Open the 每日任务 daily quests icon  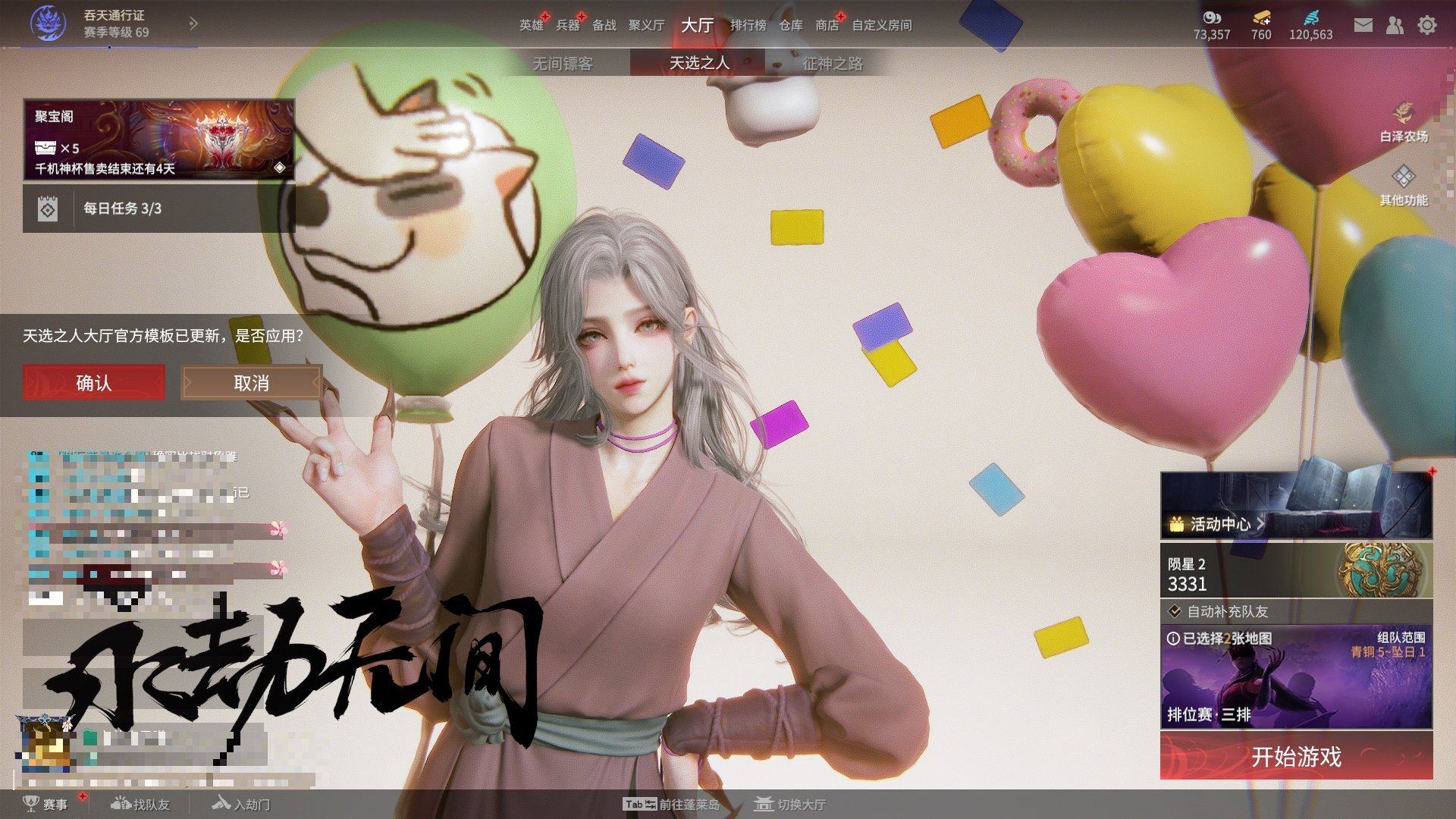coord(48,209)
